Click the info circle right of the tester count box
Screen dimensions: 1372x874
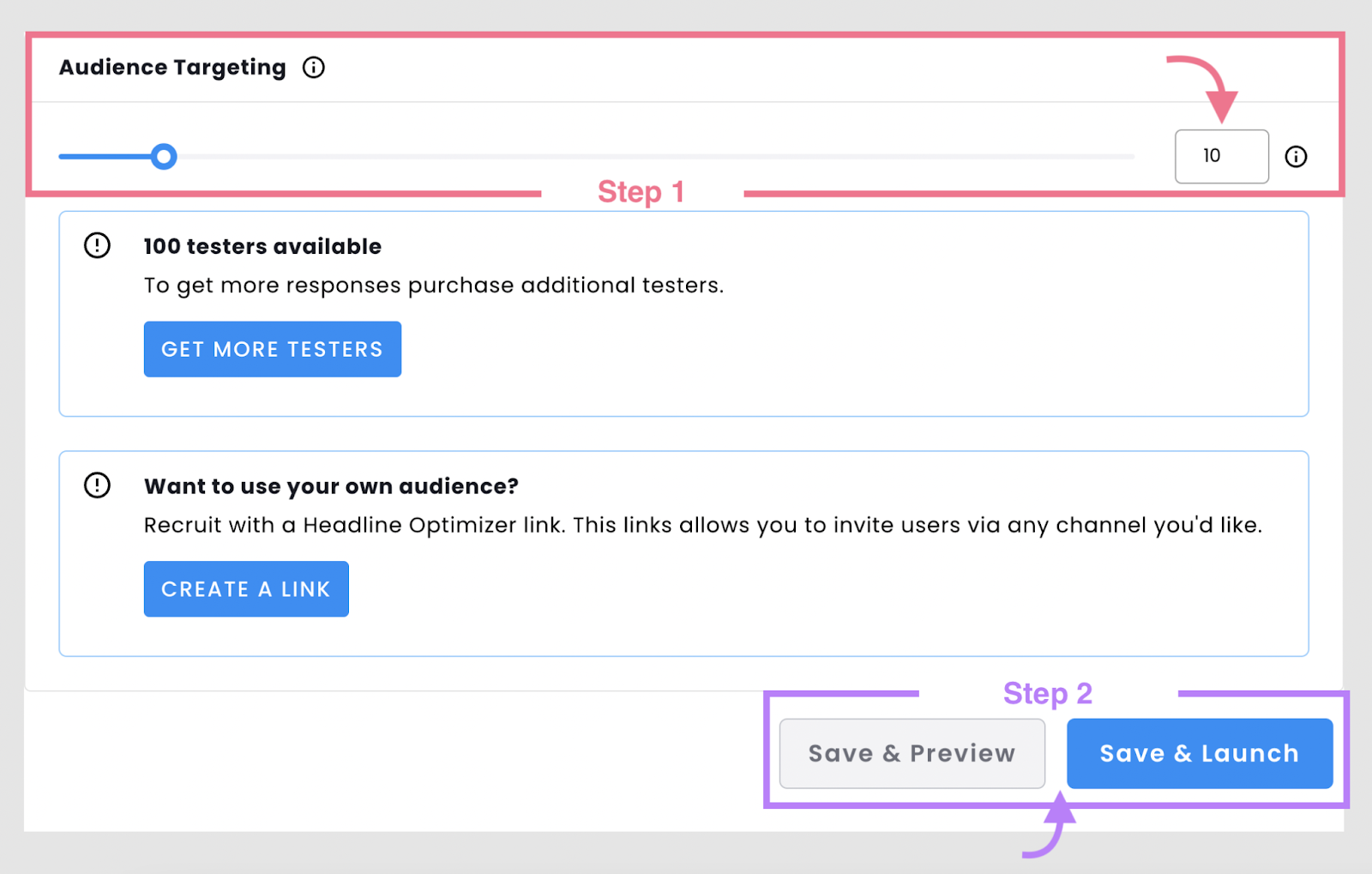click(x=1296, y=156)
